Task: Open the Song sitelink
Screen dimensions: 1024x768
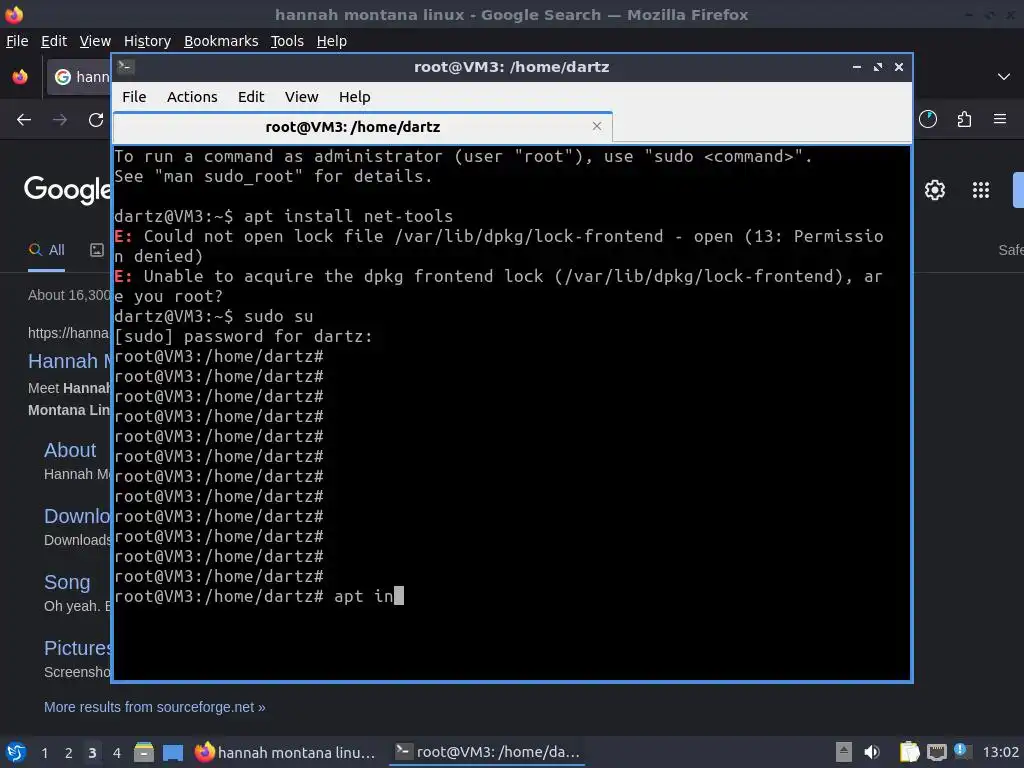Action: click(x=67, y=582)
